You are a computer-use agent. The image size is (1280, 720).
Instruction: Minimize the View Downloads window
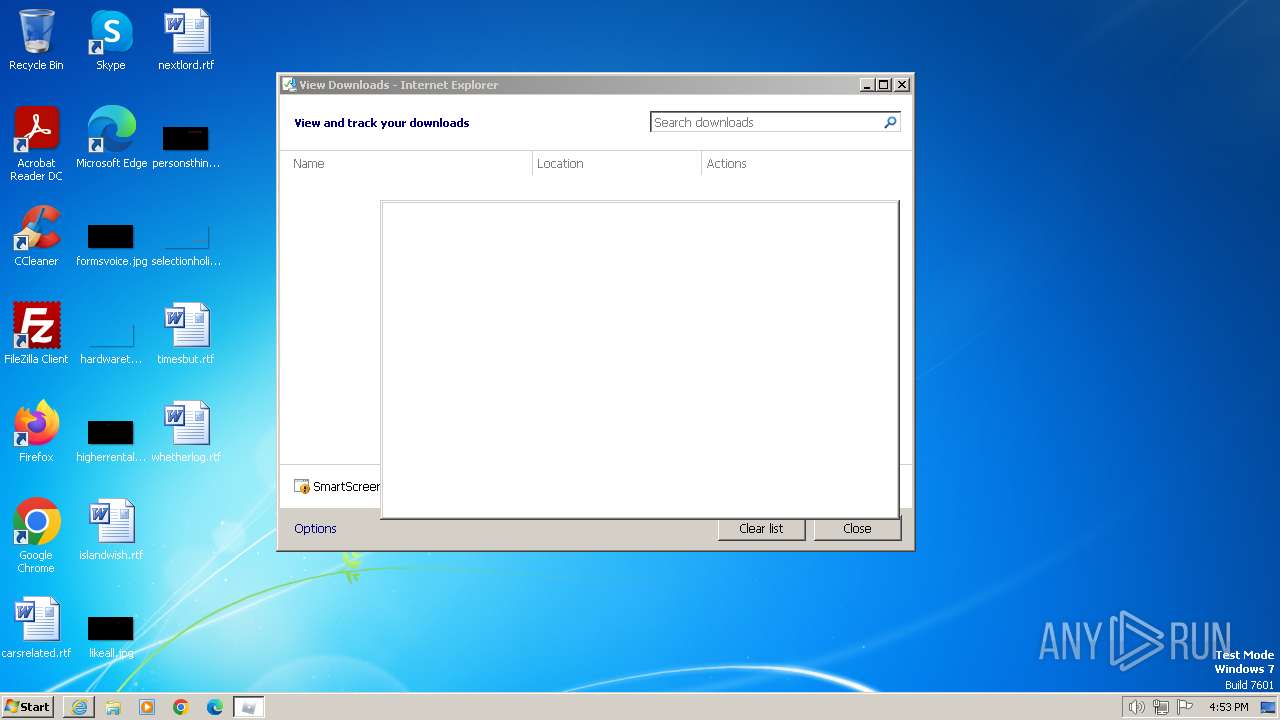(x=867, y=85)
